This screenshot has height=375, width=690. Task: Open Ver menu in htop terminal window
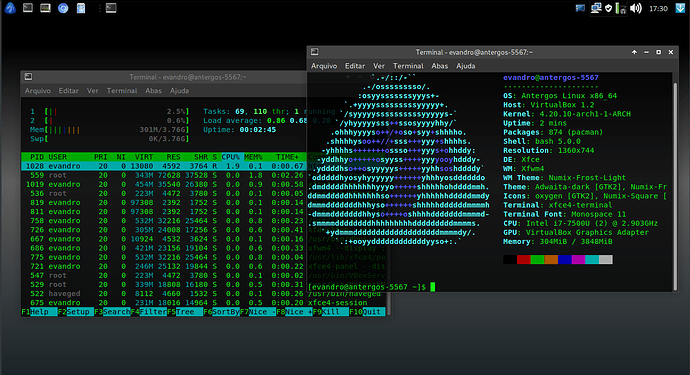[x=92, y=91]
